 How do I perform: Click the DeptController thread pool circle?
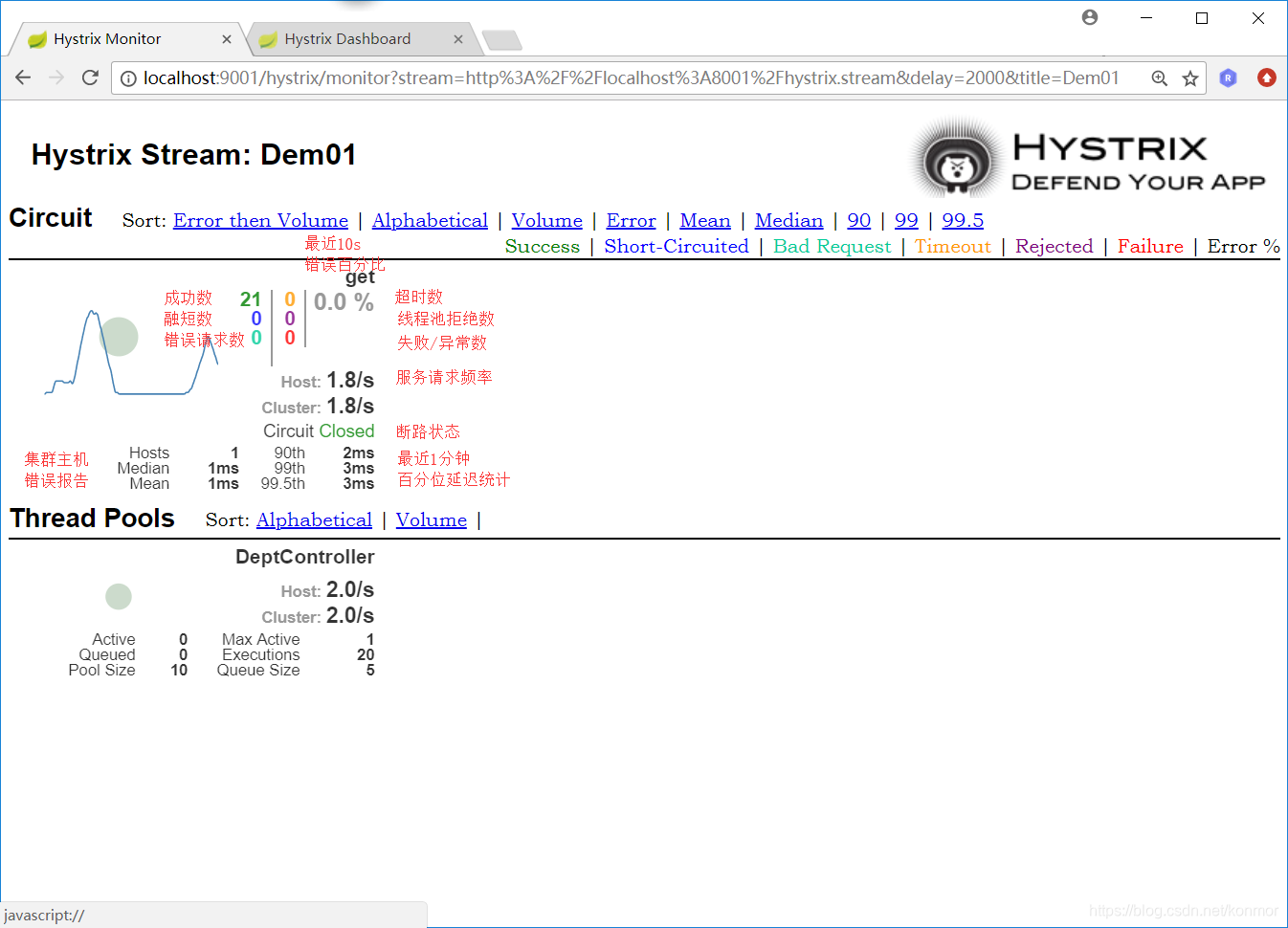(119, 597)
